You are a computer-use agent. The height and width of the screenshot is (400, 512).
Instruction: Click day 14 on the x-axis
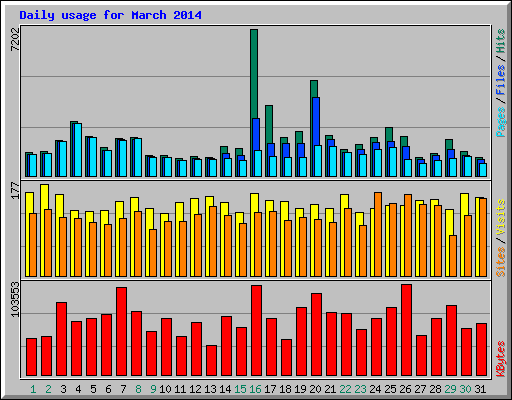[225, 389]
